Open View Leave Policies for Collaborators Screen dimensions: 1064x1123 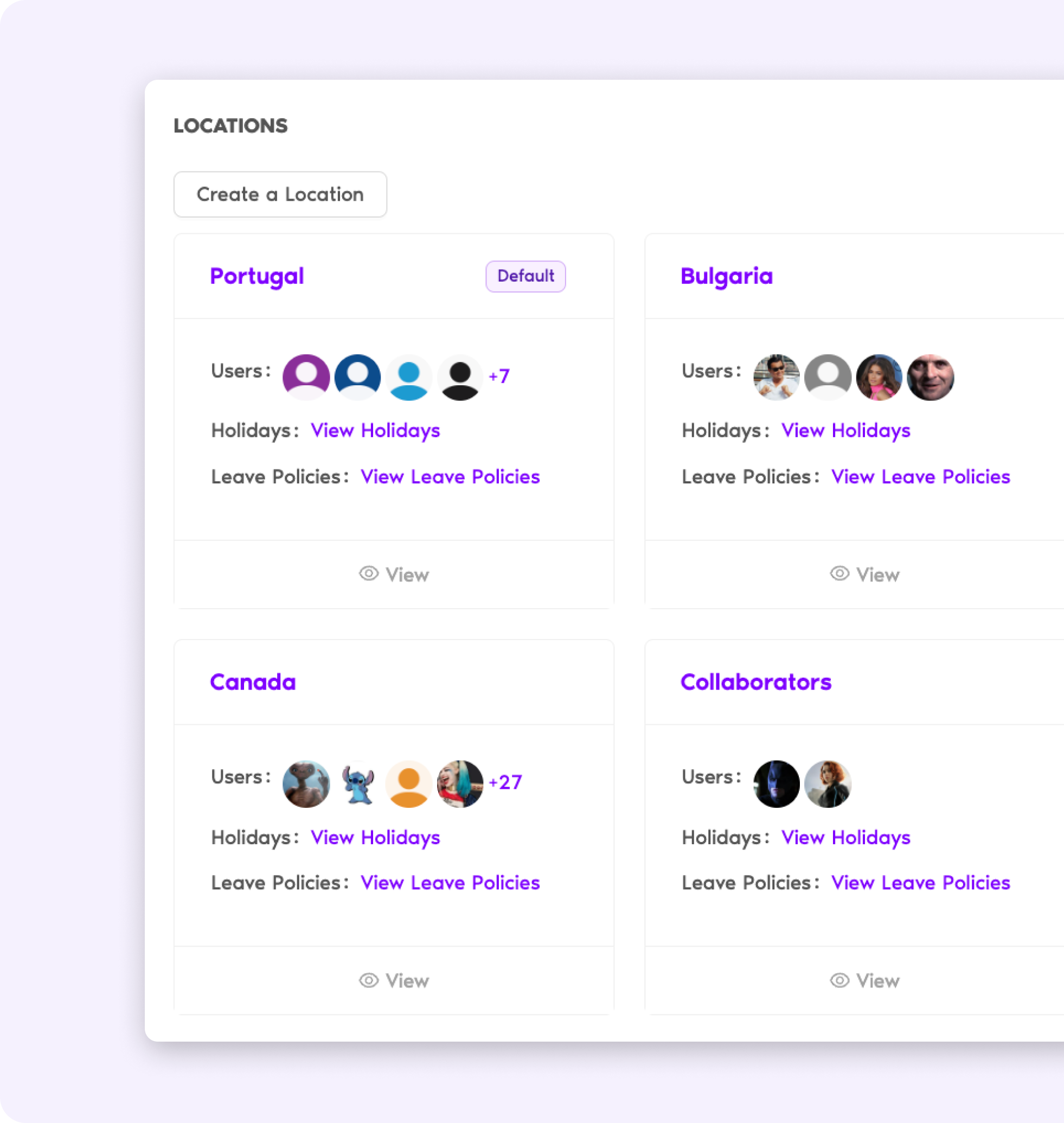[x=921, y=883]
